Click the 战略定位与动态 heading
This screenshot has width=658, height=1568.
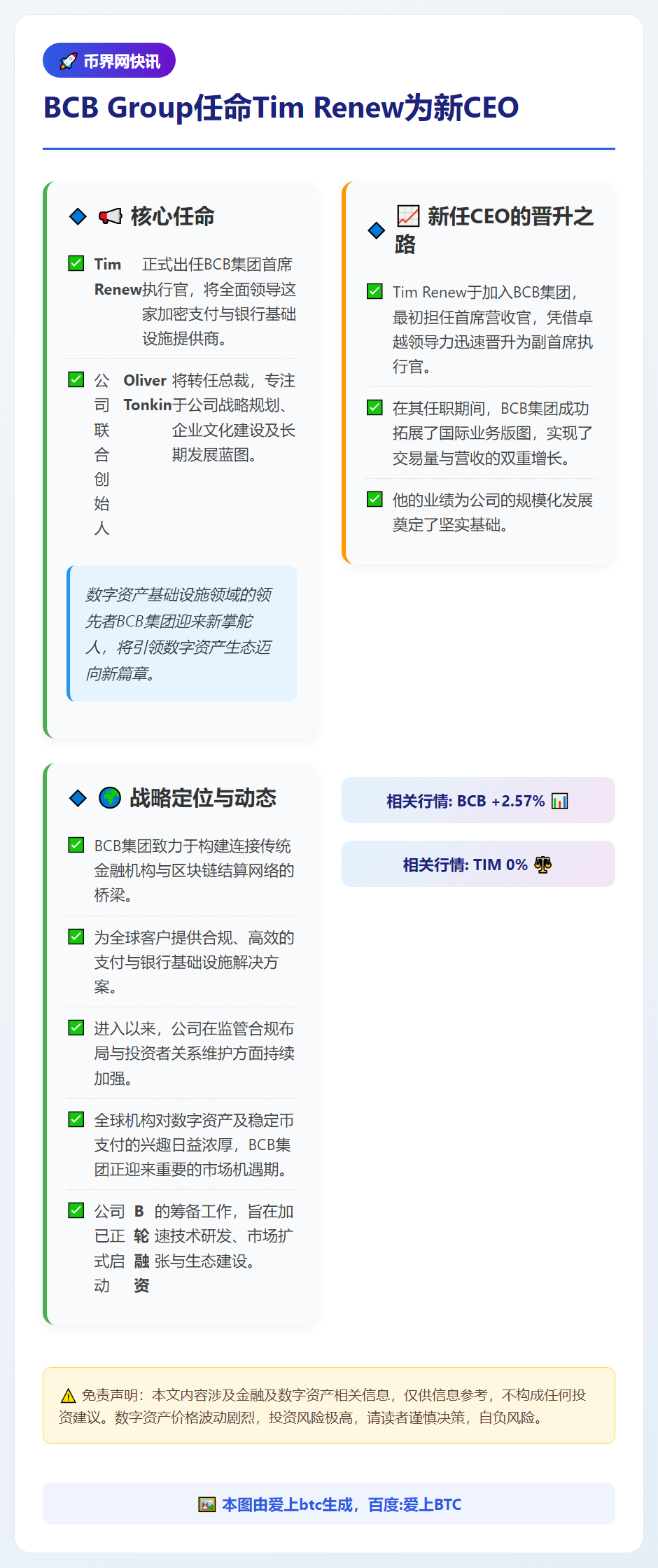203,798
